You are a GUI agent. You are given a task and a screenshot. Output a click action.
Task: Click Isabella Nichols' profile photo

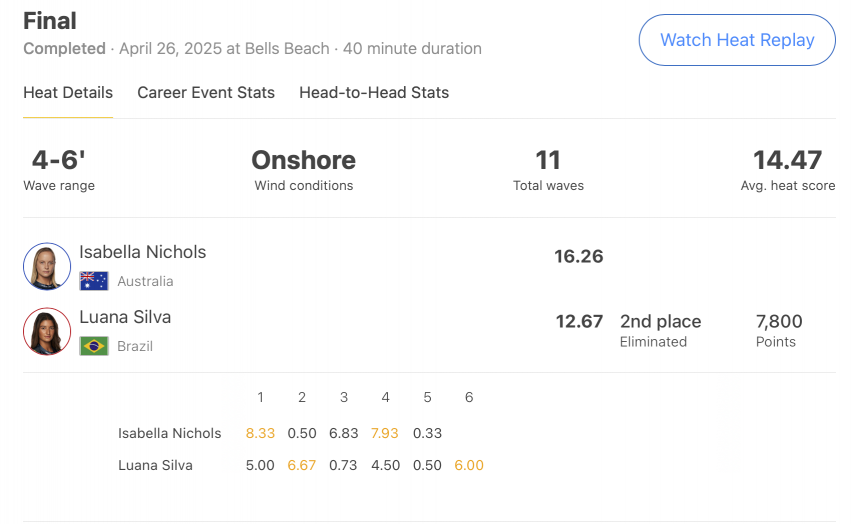[47, 266]
